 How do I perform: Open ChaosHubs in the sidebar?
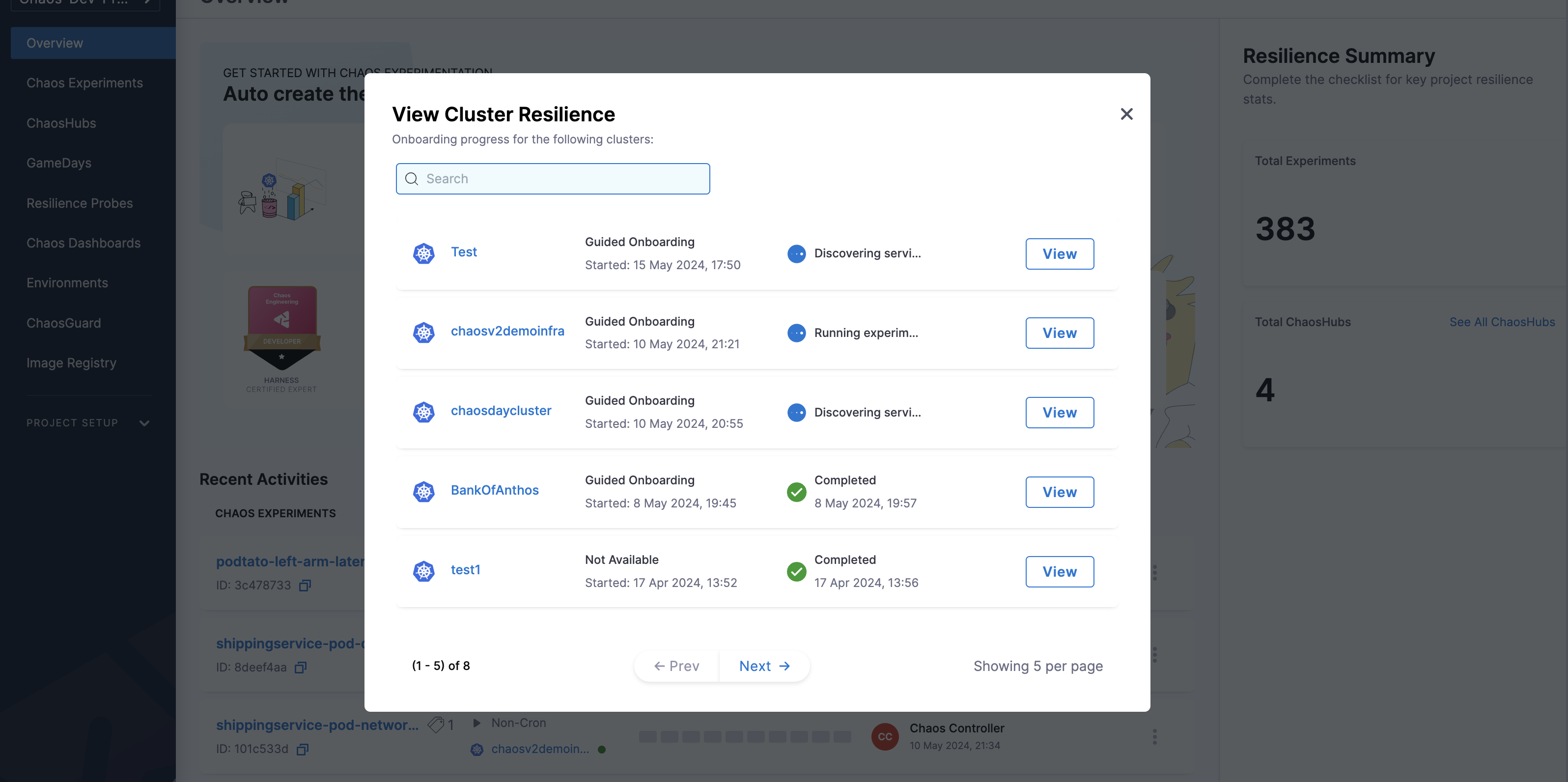[x=61, y=123]
